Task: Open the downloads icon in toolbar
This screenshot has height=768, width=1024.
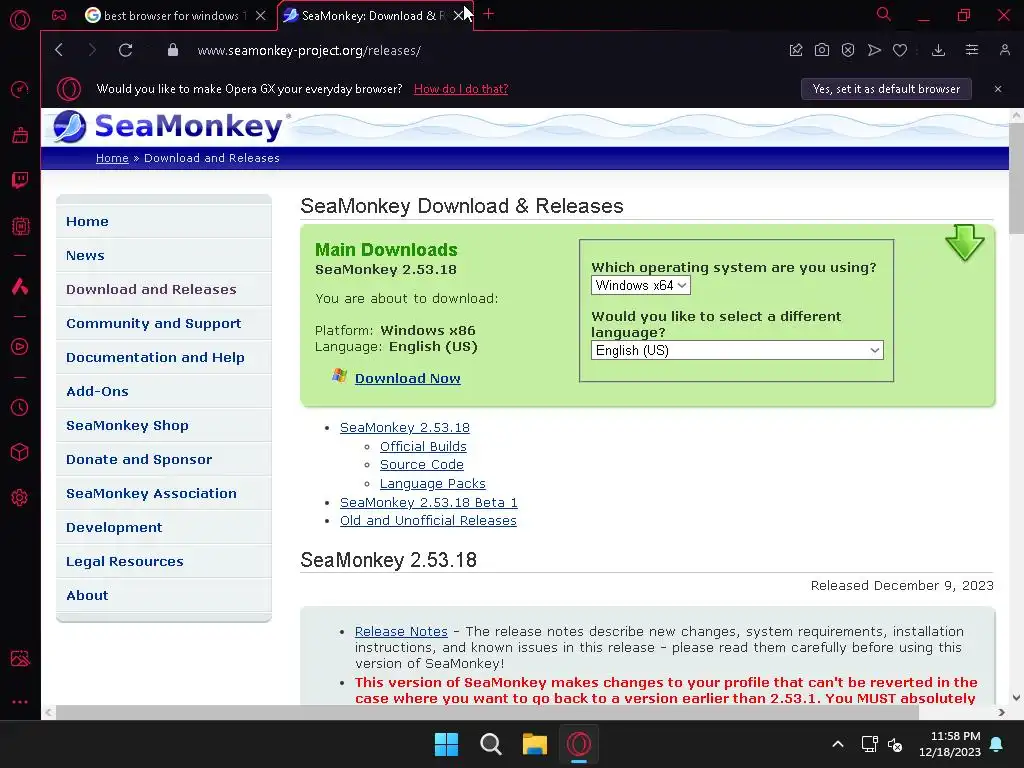Action: [x=938, y=50]
